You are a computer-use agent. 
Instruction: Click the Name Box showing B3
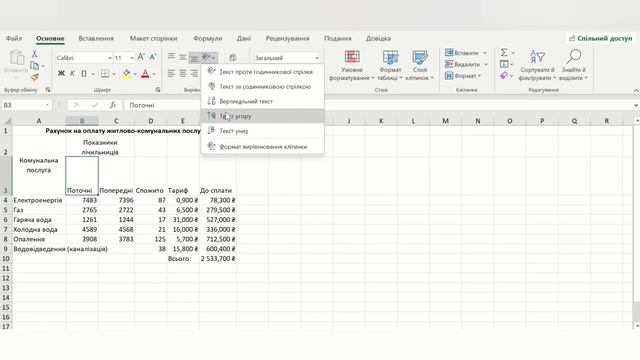tap(23, 105)
